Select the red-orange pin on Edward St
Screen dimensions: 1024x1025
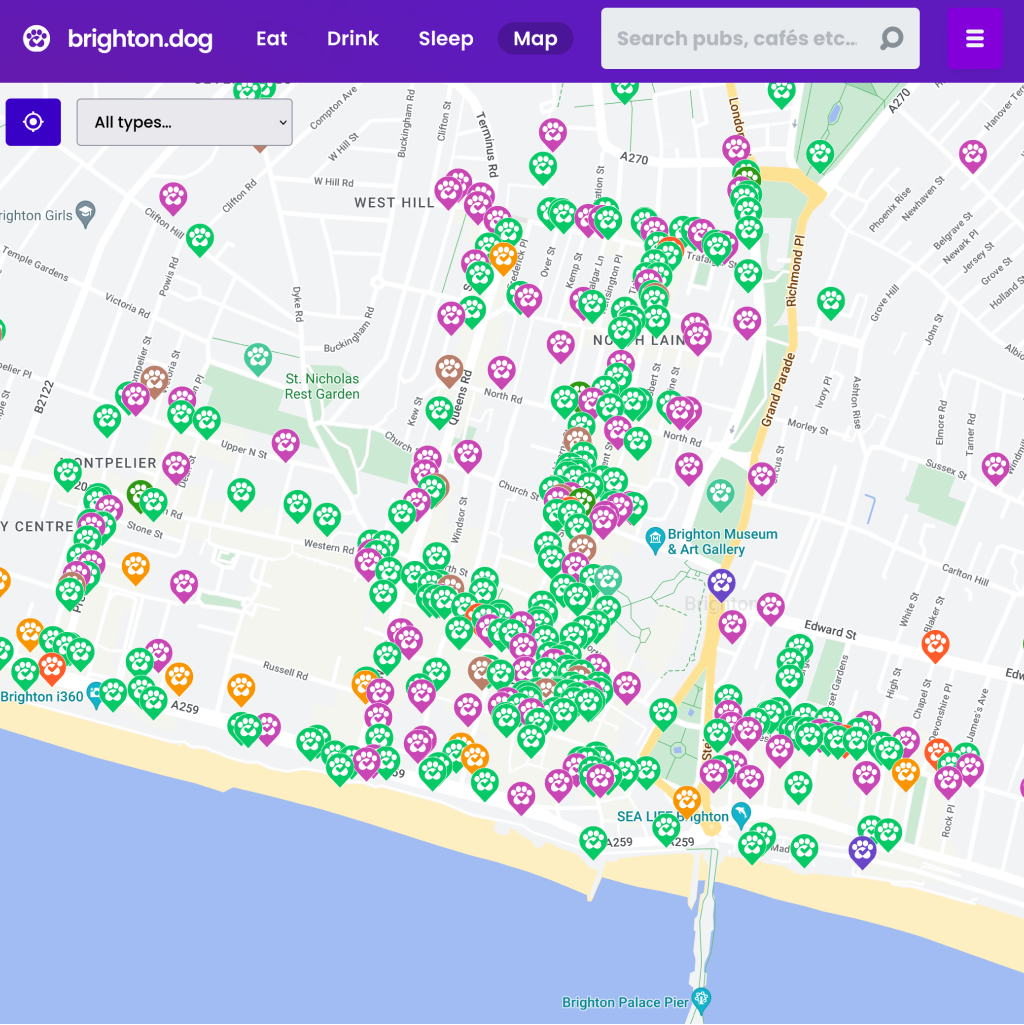click(x=936, y=646)
